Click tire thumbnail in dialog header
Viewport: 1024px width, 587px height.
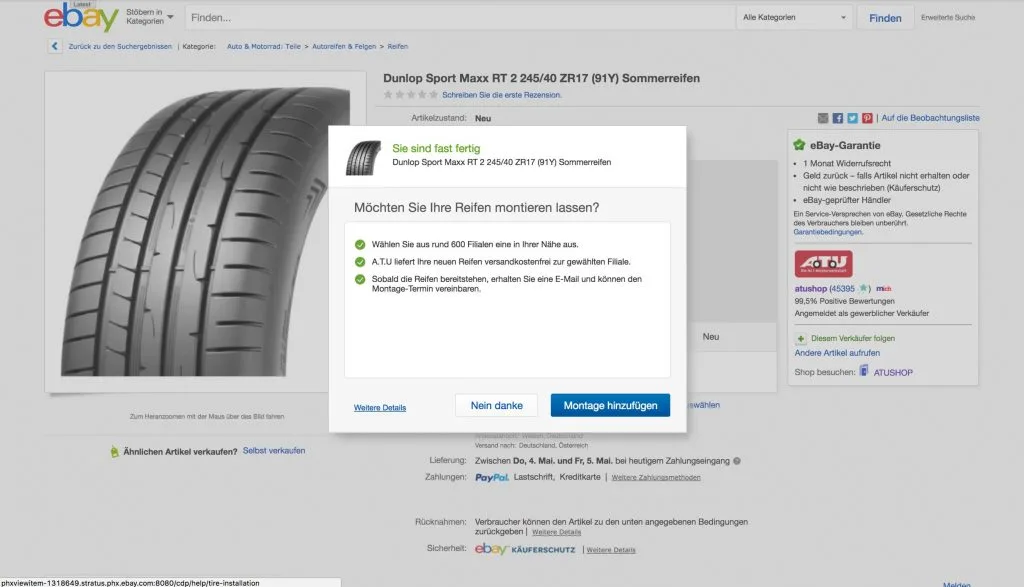pos(363,157)
